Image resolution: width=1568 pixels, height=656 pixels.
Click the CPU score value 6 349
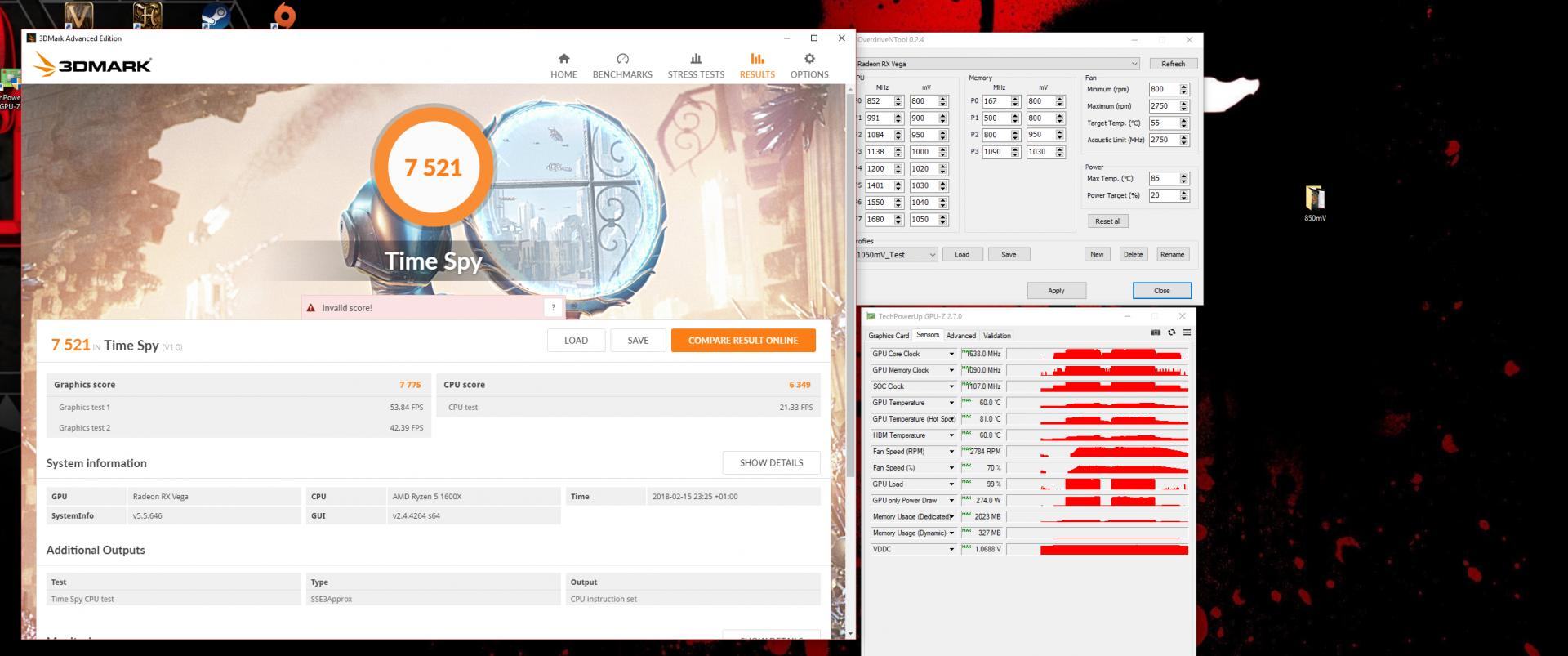click(x=800, y=385)
